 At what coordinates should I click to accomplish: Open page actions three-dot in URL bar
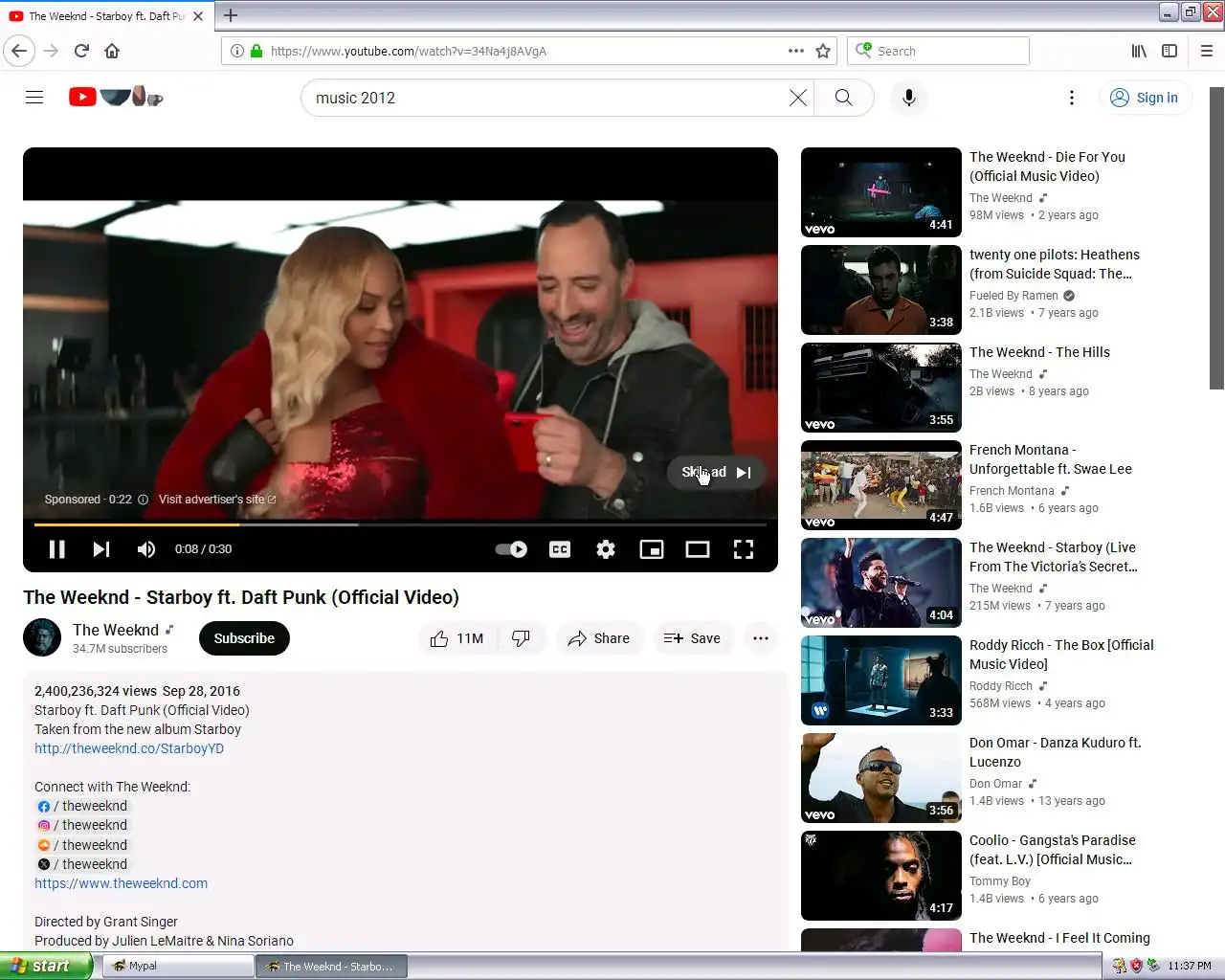pos(796,51)
